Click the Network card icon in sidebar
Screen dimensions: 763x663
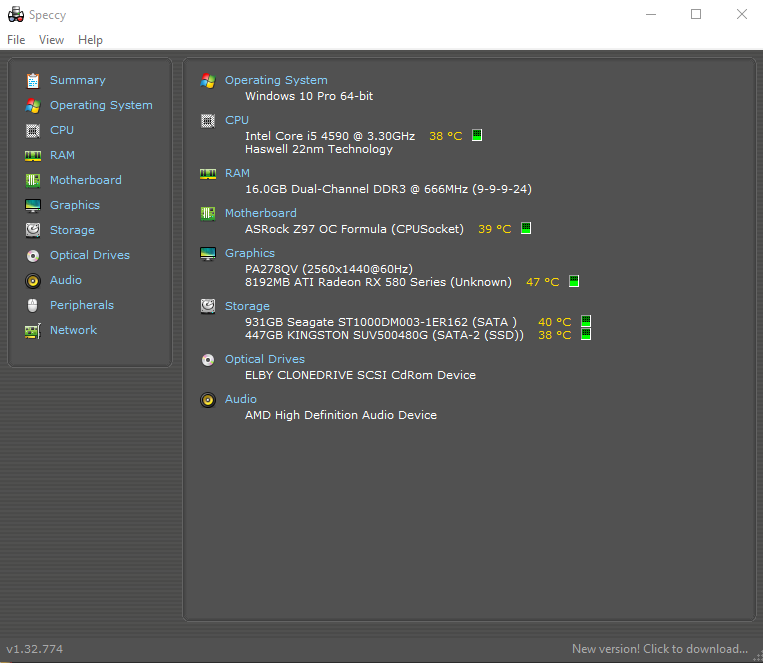point(33,331)
